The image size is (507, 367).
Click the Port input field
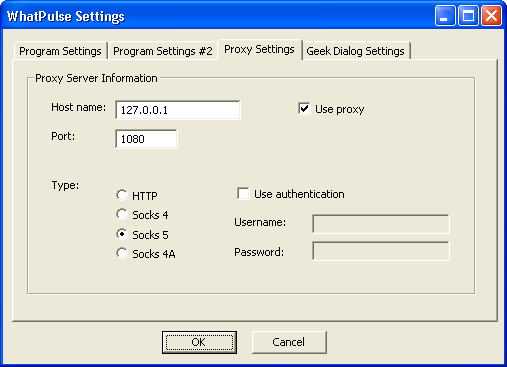(146, 139)
